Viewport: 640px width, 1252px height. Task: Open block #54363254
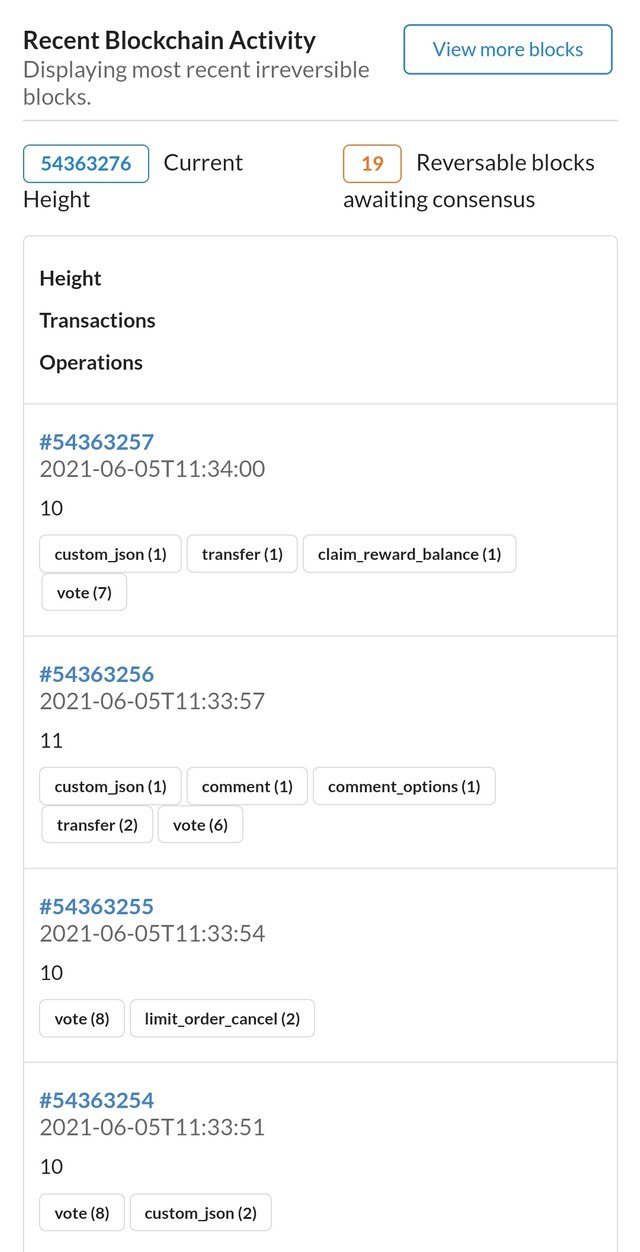pos(97,1101)
